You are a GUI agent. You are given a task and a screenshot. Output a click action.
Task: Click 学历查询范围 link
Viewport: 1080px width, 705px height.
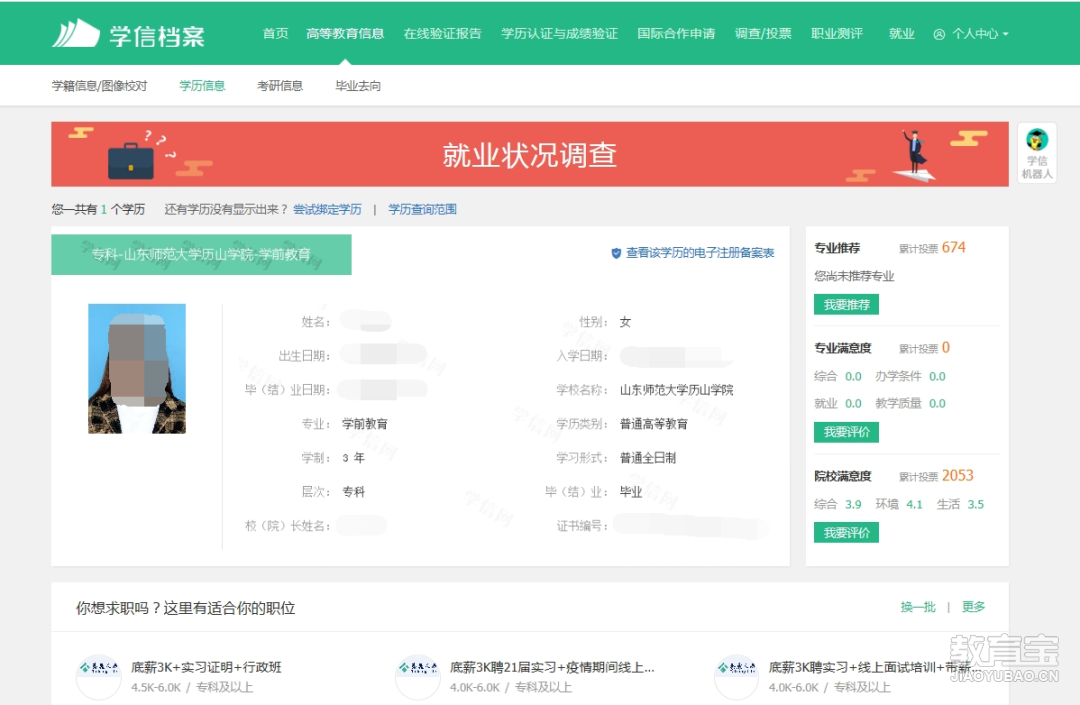tap(422, 209)
